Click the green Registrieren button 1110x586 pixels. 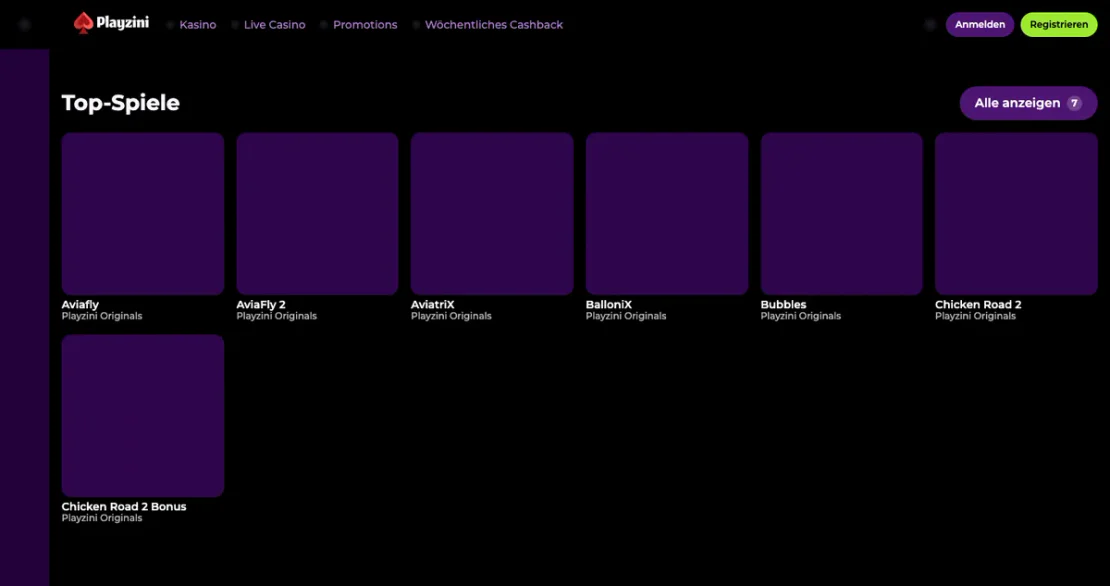pos(1059,25)
